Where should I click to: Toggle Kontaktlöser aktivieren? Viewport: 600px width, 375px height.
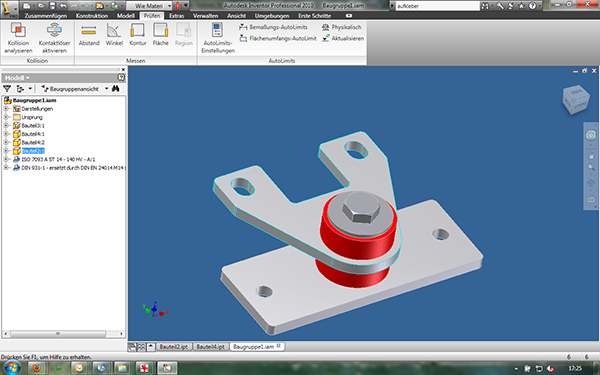(54, 38)
